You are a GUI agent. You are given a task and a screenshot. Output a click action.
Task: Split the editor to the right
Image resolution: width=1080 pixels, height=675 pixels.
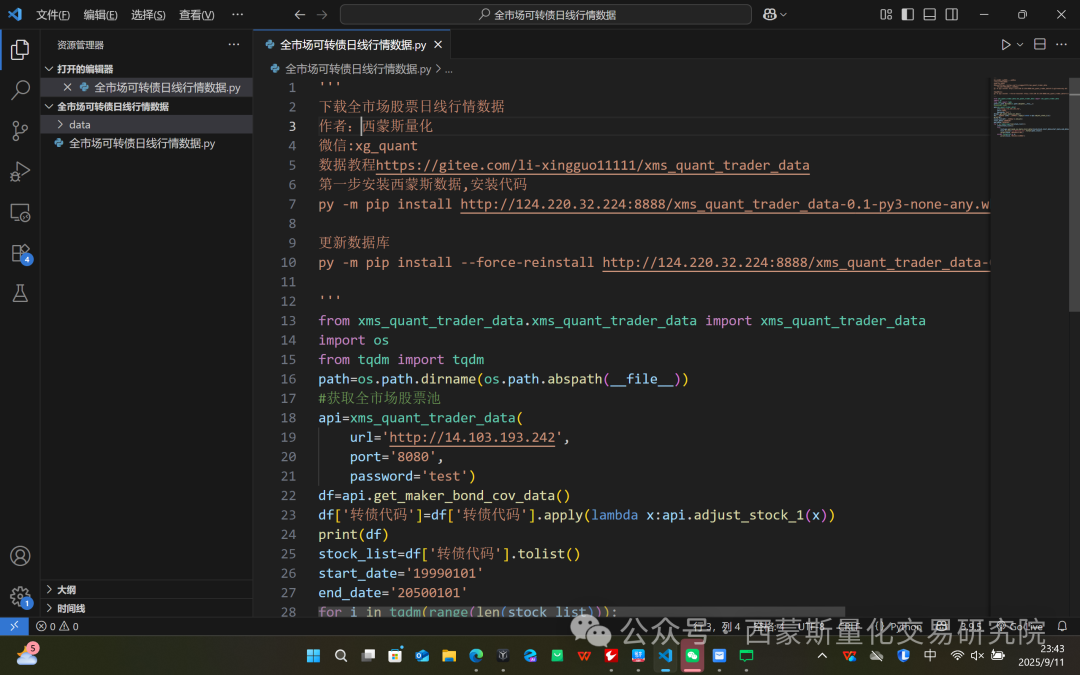point(1040,44)
